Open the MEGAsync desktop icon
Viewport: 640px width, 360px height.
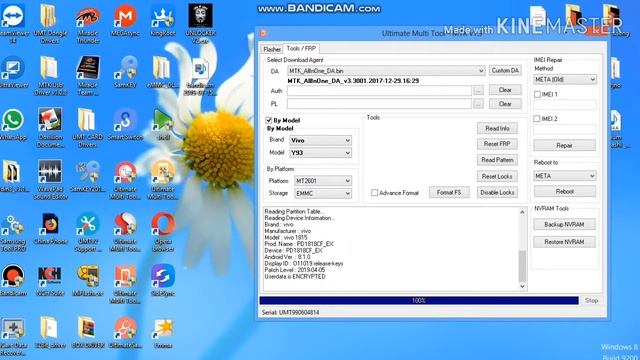(x=125, y=20)
